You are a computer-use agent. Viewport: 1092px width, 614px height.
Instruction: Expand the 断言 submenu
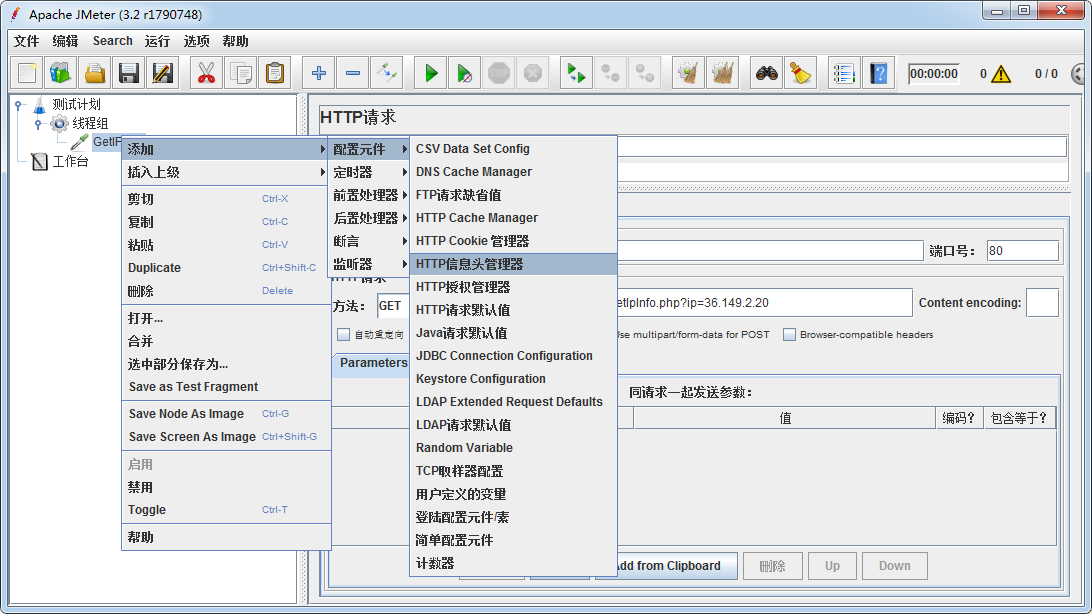coord(368,241)
